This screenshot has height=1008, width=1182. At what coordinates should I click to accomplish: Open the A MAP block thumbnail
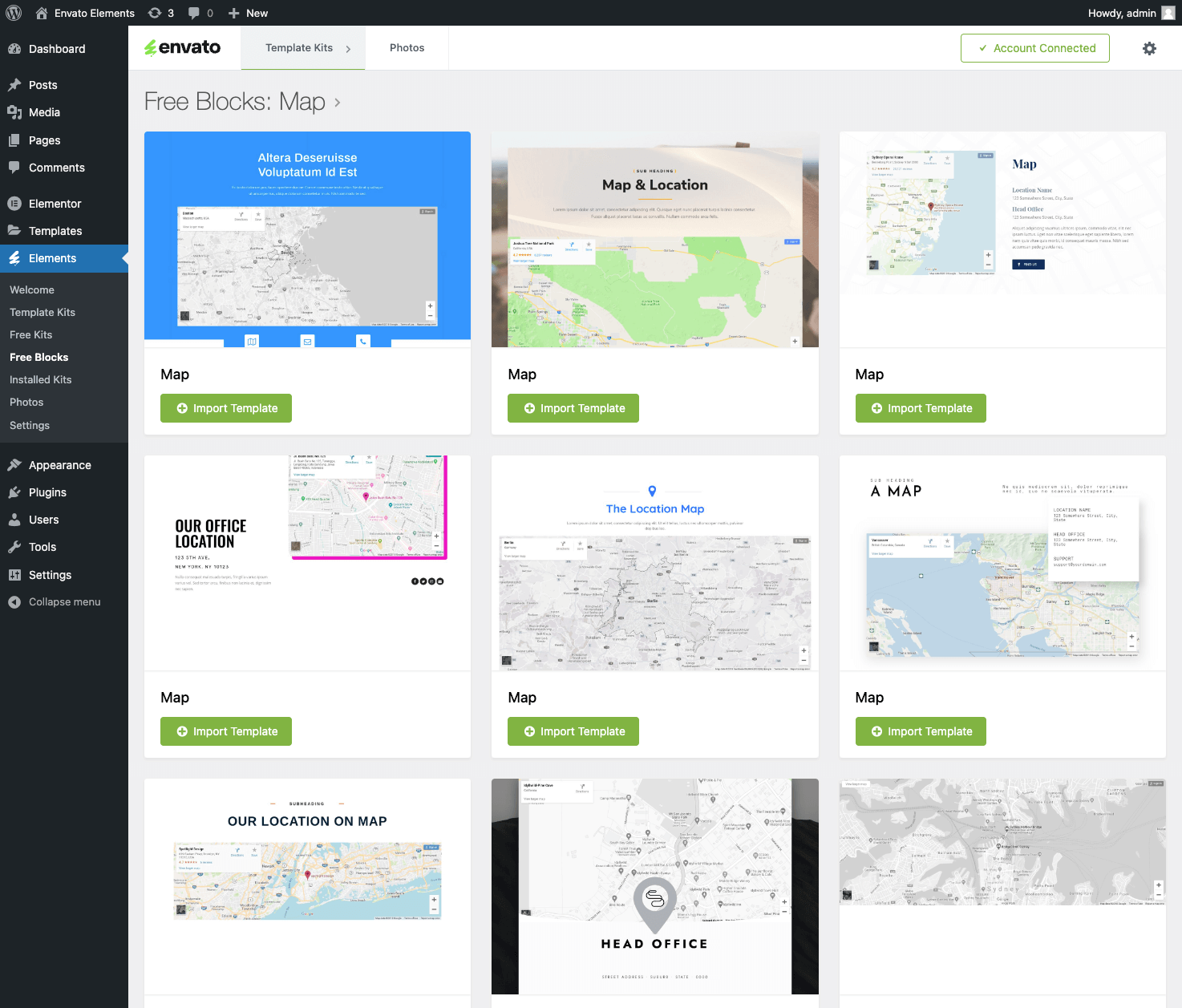pyautogui.click(x=1002, y=563)
